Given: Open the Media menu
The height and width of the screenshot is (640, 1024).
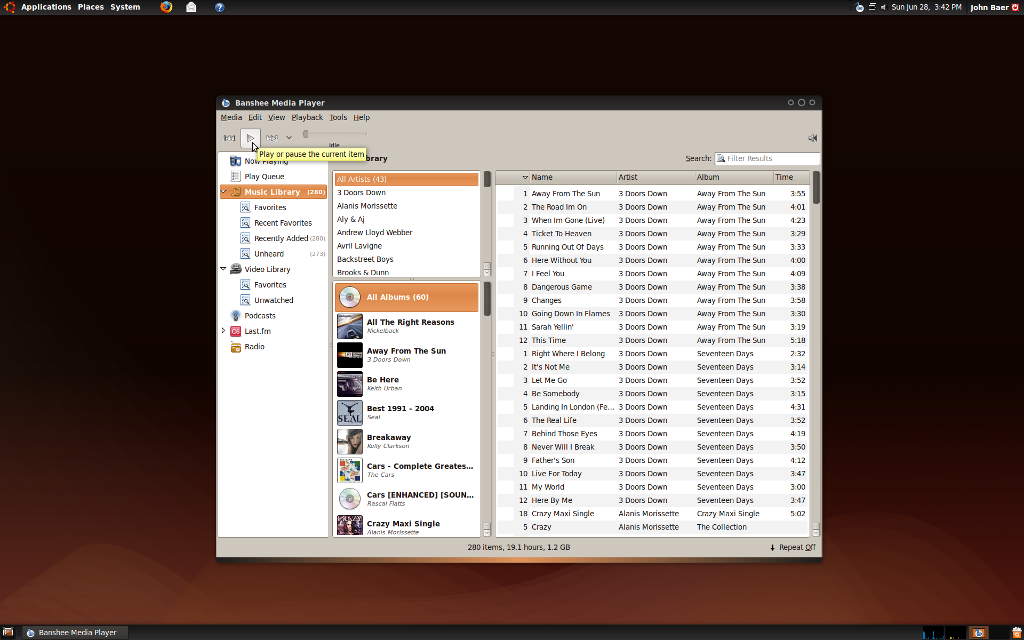Looking at the screenshot, I should click(231, 118).
